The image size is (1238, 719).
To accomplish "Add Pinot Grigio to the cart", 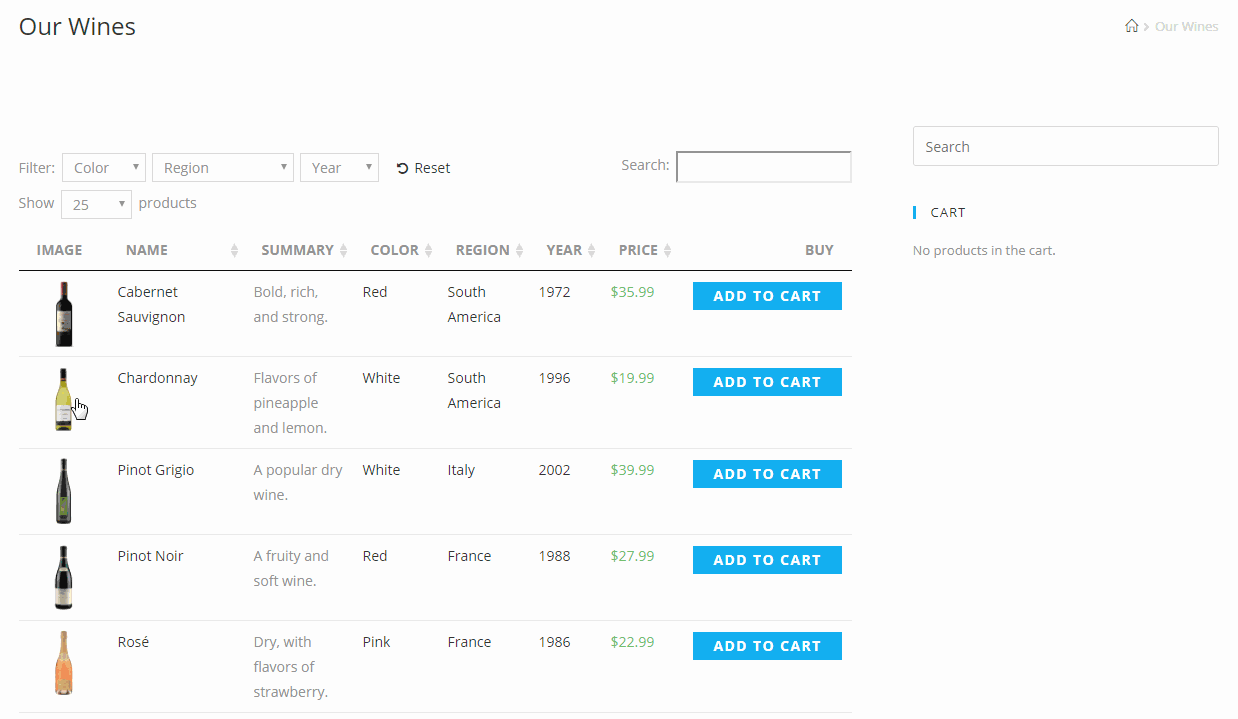I will [x=767, y=473].
